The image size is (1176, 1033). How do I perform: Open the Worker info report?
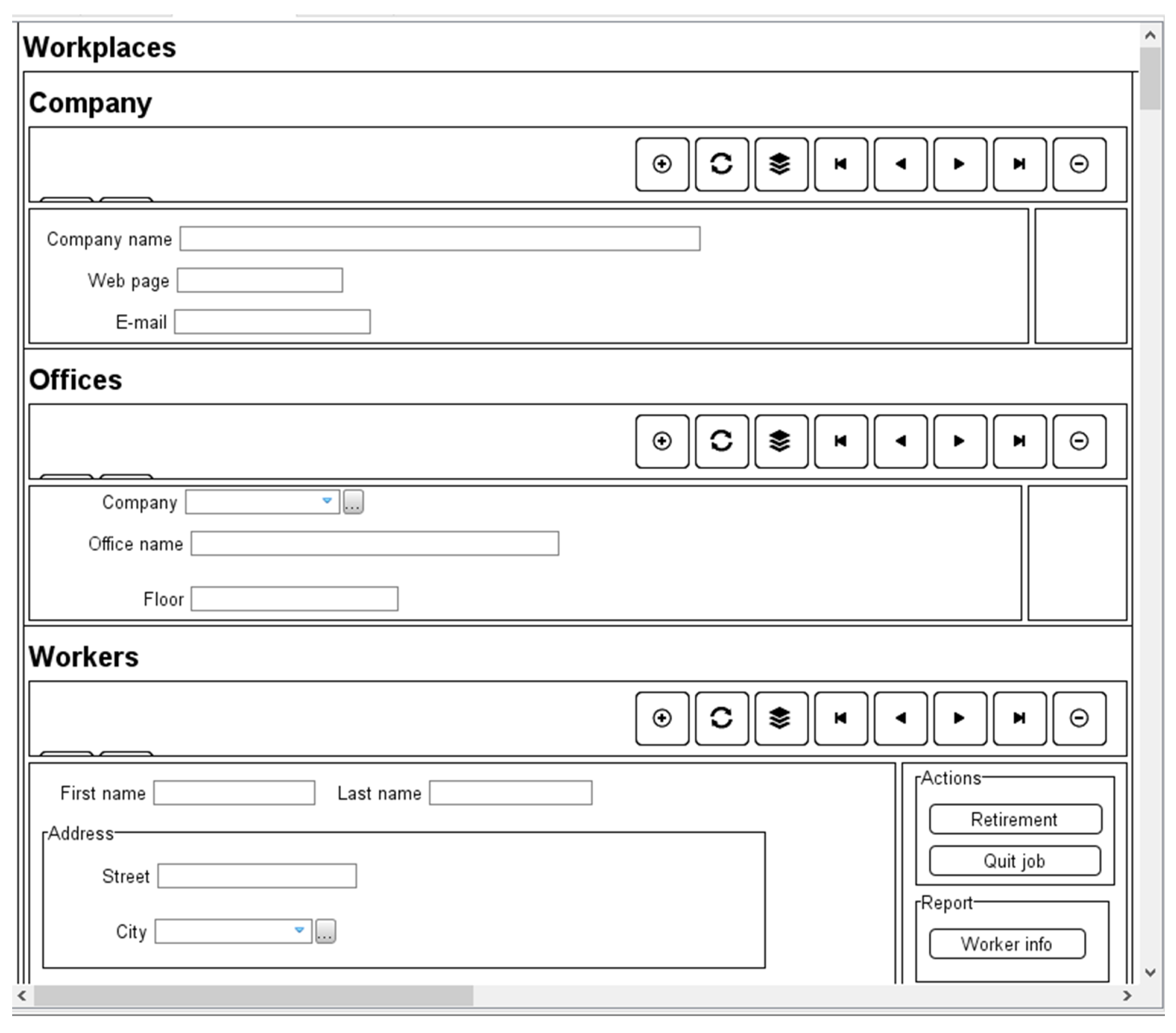click(x=1007, y=944)
